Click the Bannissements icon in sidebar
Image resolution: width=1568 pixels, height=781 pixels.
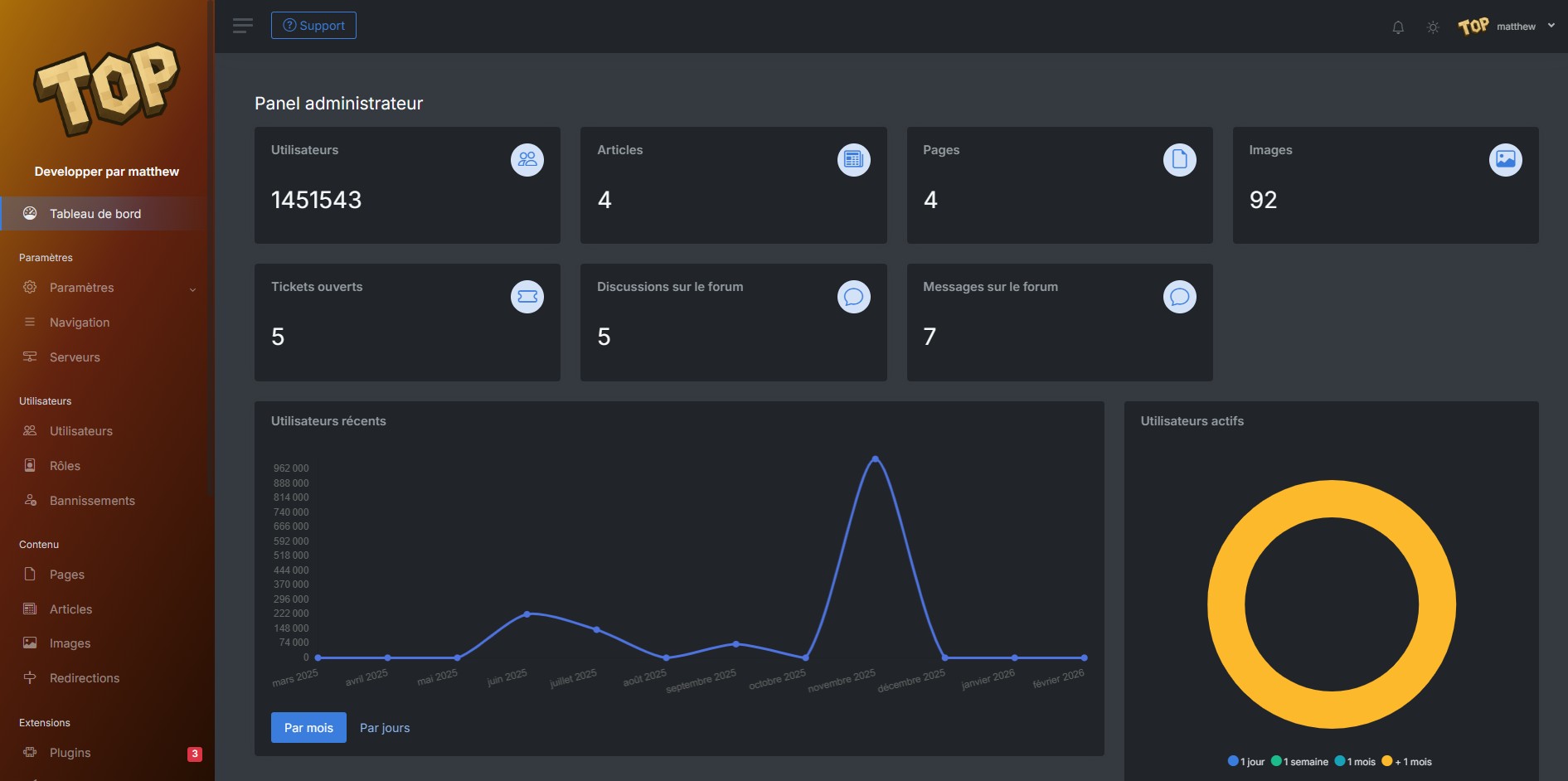click(30, 500)
